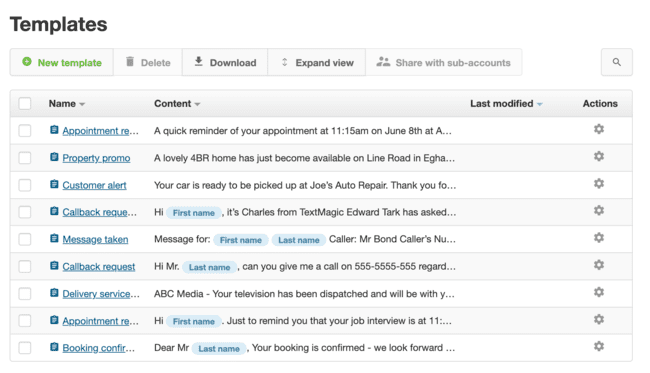Open the Delivery service actions gear
Screen dimensions: 650x373
(599, 292)
